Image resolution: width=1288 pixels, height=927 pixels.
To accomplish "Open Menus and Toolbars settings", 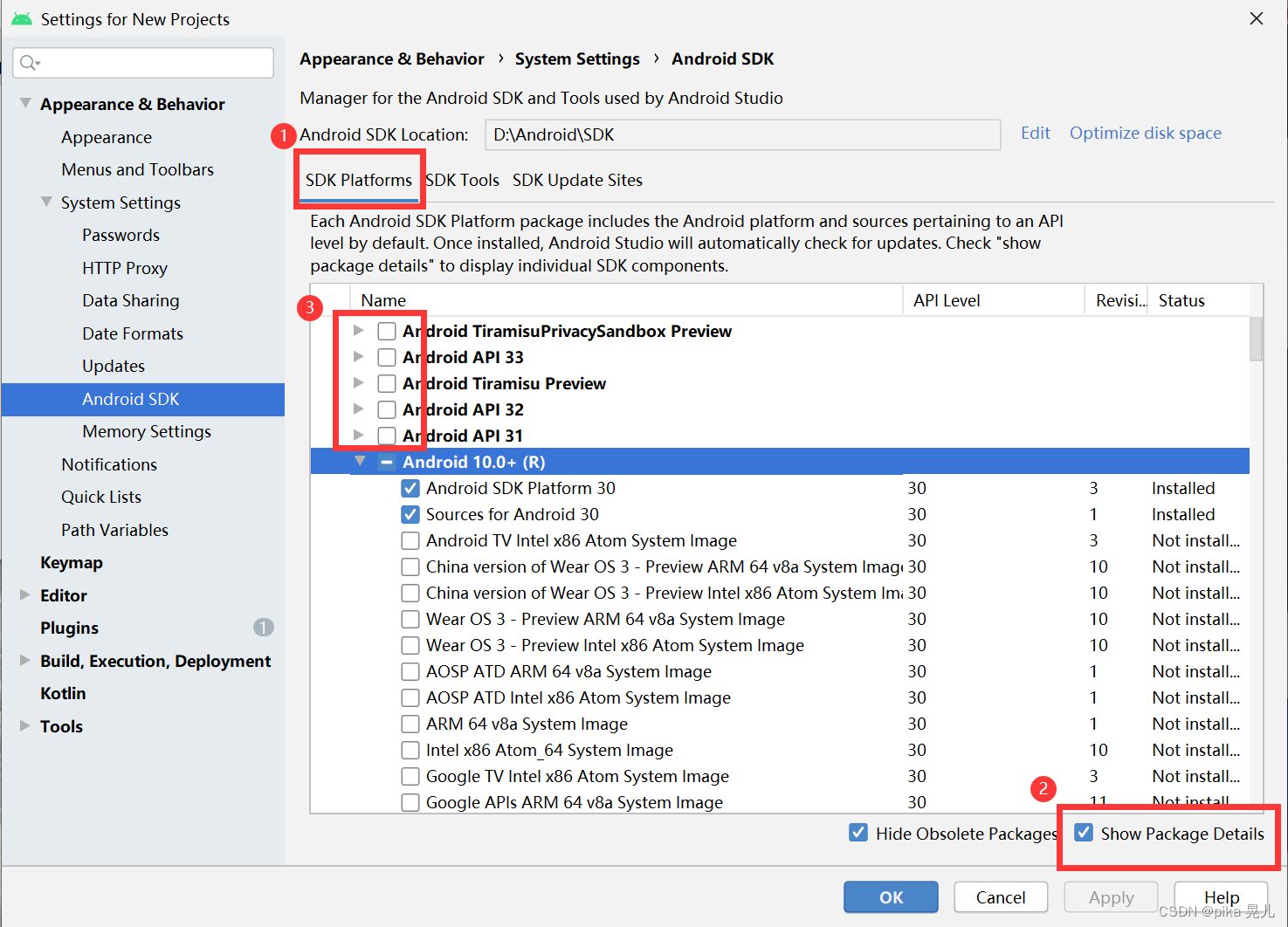I will coord(138,169).
